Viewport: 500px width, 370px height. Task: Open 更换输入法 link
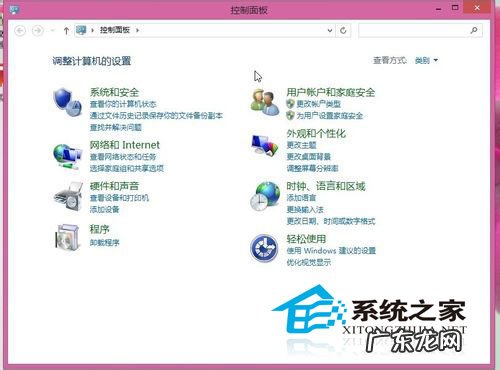[305, 210]
